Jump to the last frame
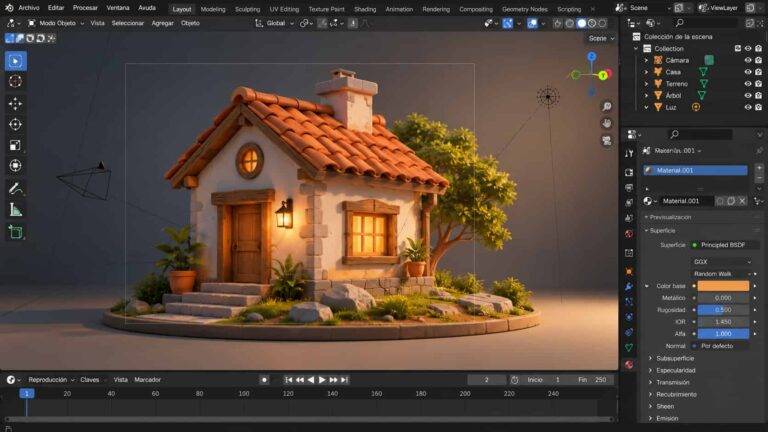This screenshot has height=432, width=768. coord(344,380)
